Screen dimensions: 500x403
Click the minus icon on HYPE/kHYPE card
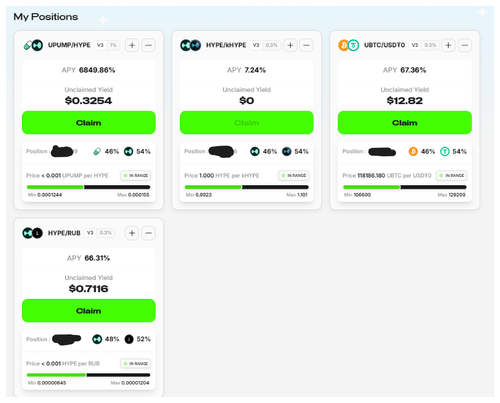tap(306, 45)
